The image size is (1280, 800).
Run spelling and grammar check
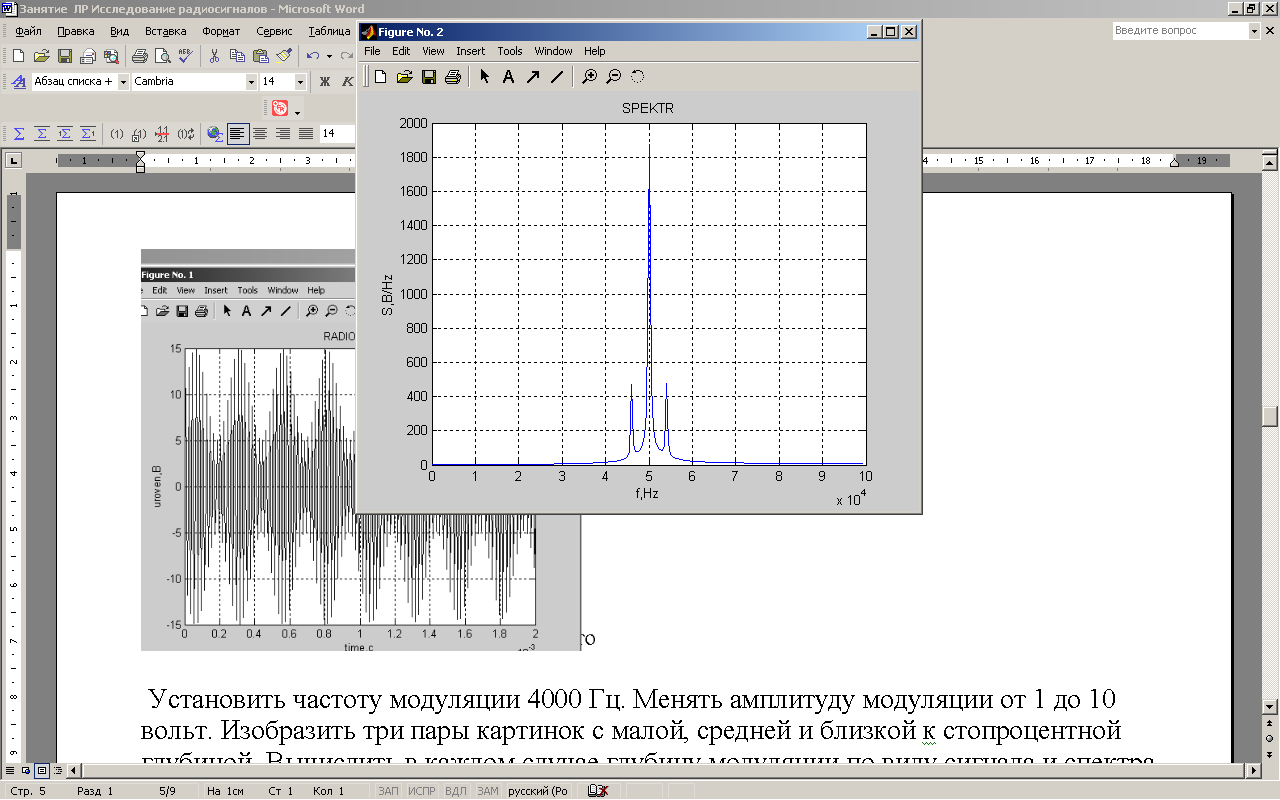(x=185, y=56)
